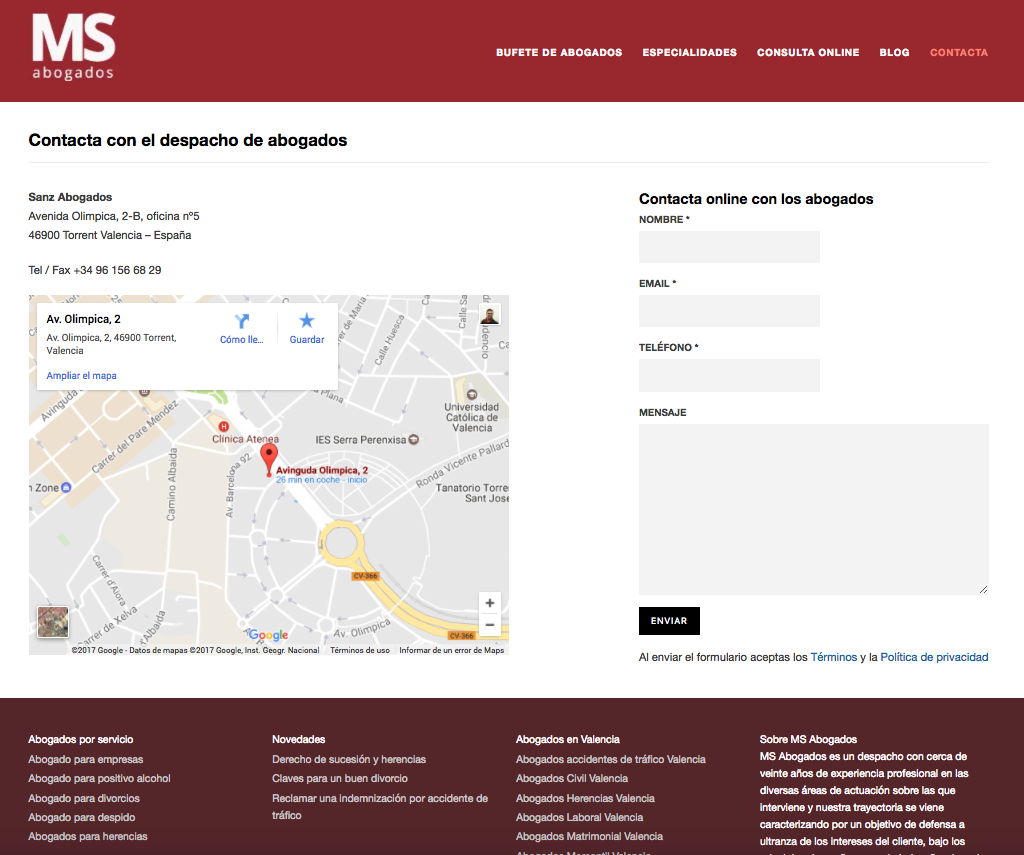Click inside the Email field
This screenshot has height=855, width=1024.
click(x=729, y=311)
